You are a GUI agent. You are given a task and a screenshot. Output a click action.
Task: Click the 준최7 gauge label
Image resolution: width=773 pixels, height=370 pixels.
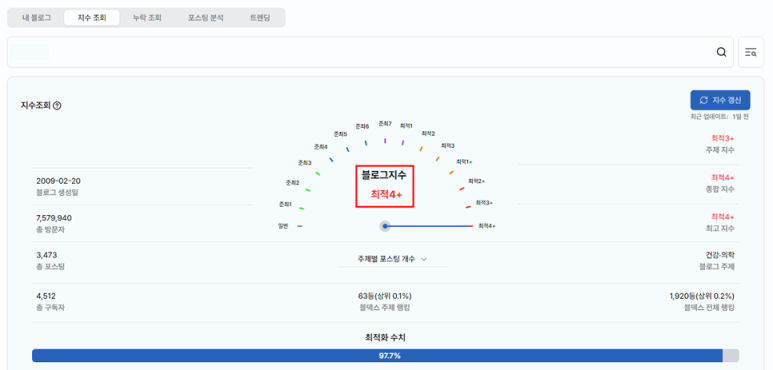coord(385,124)
